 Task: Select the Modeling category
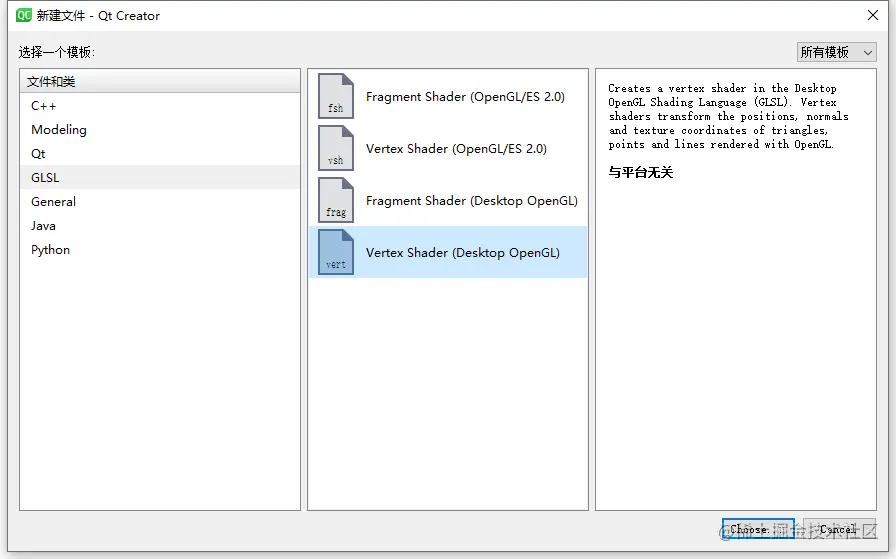click(159, 130)
